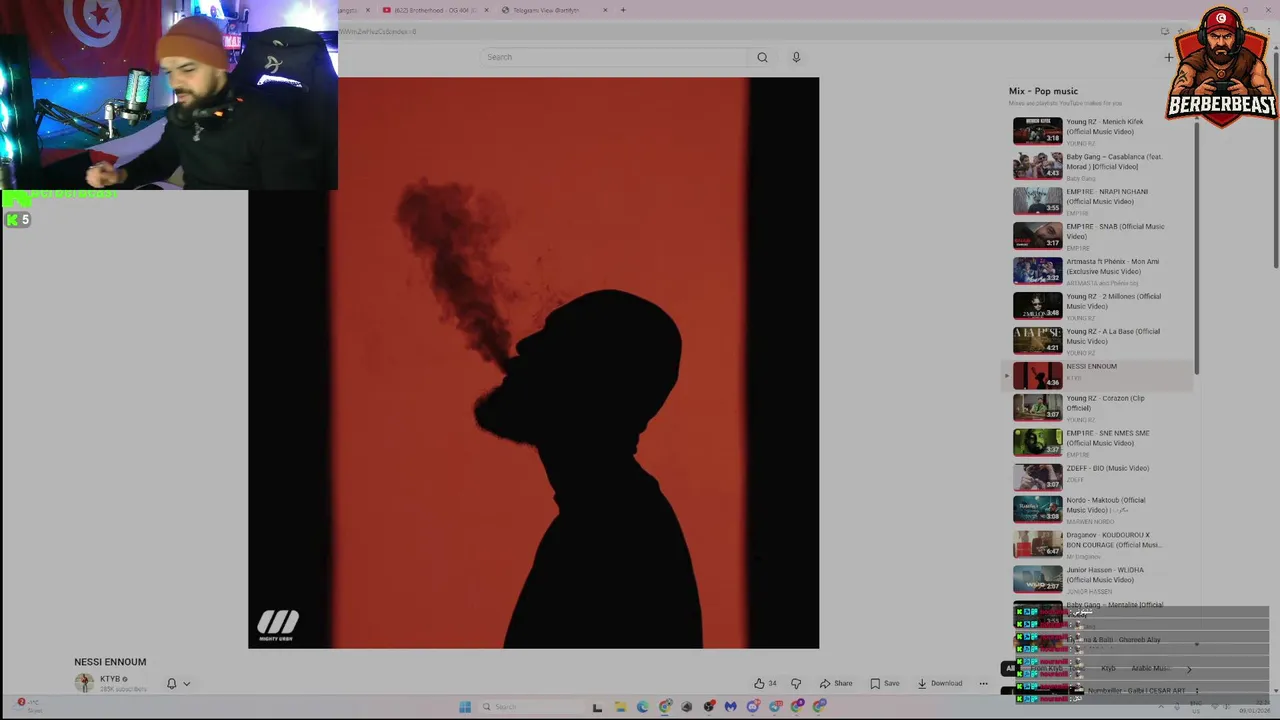Screen dimensions: 1280x720
Task: Select Young RZ - 2 Millones video
Action: (x=1098, y=306)
